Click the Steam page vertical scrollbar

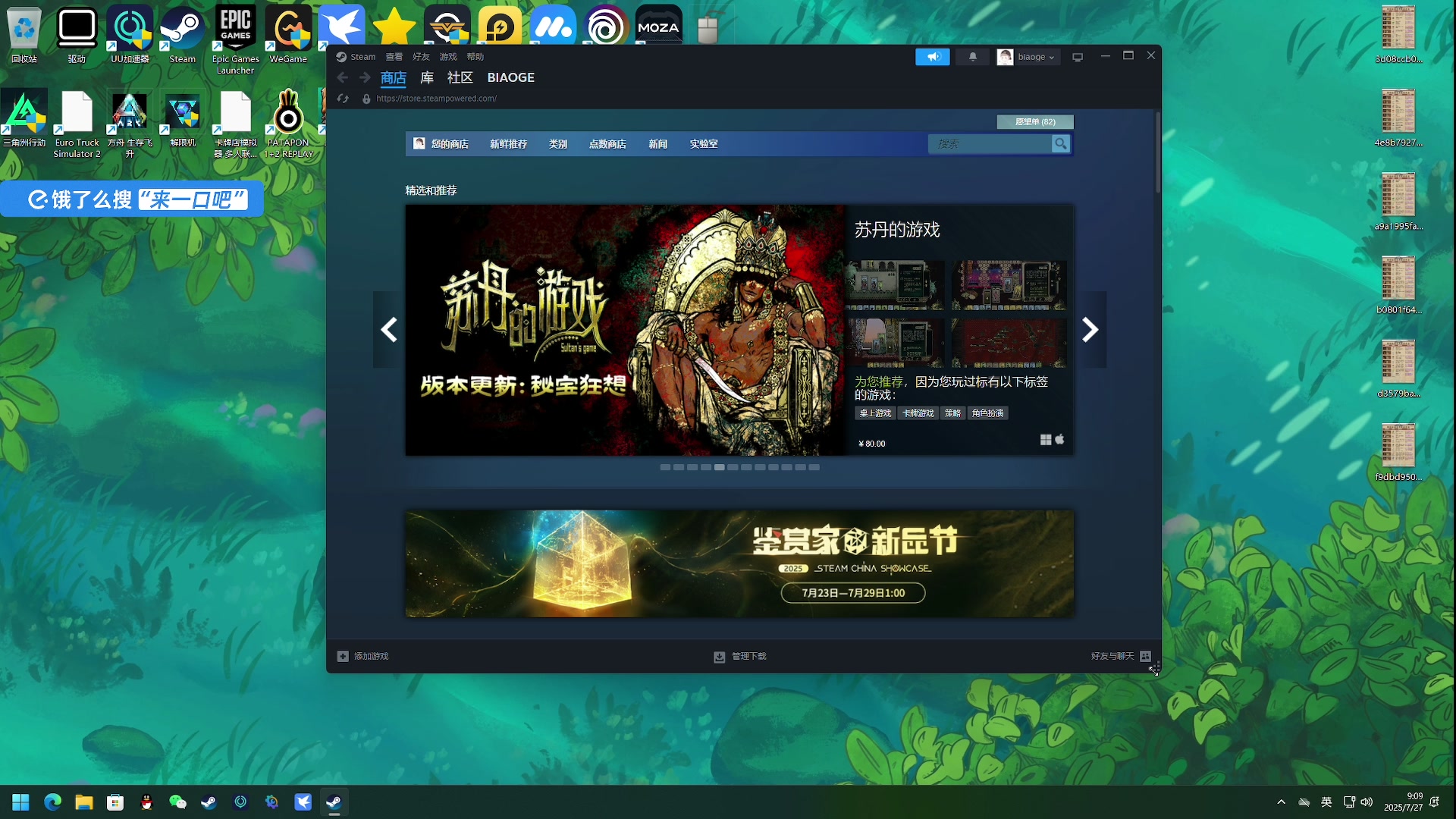pos(1158,152)
